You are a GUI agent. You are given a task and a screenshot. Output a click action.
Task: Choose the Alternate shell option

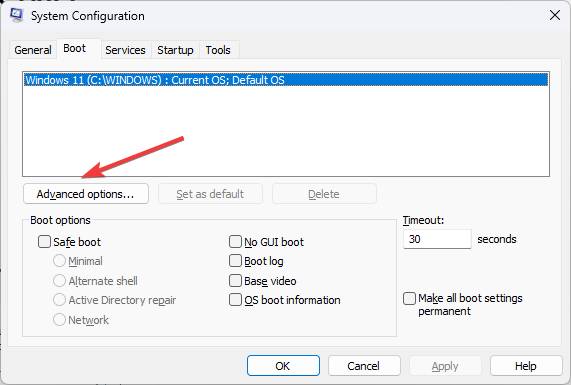[59, 281]
